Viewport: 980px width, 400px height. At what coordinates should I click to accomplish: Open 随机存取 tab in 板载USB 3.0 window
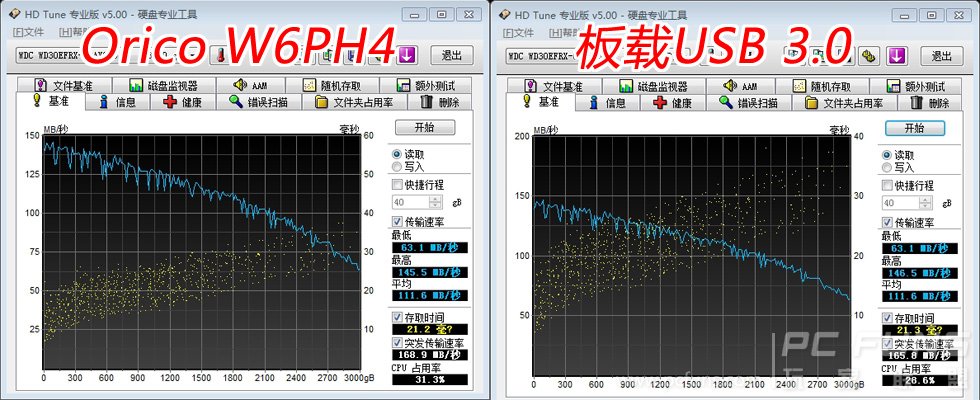point(822,86)
